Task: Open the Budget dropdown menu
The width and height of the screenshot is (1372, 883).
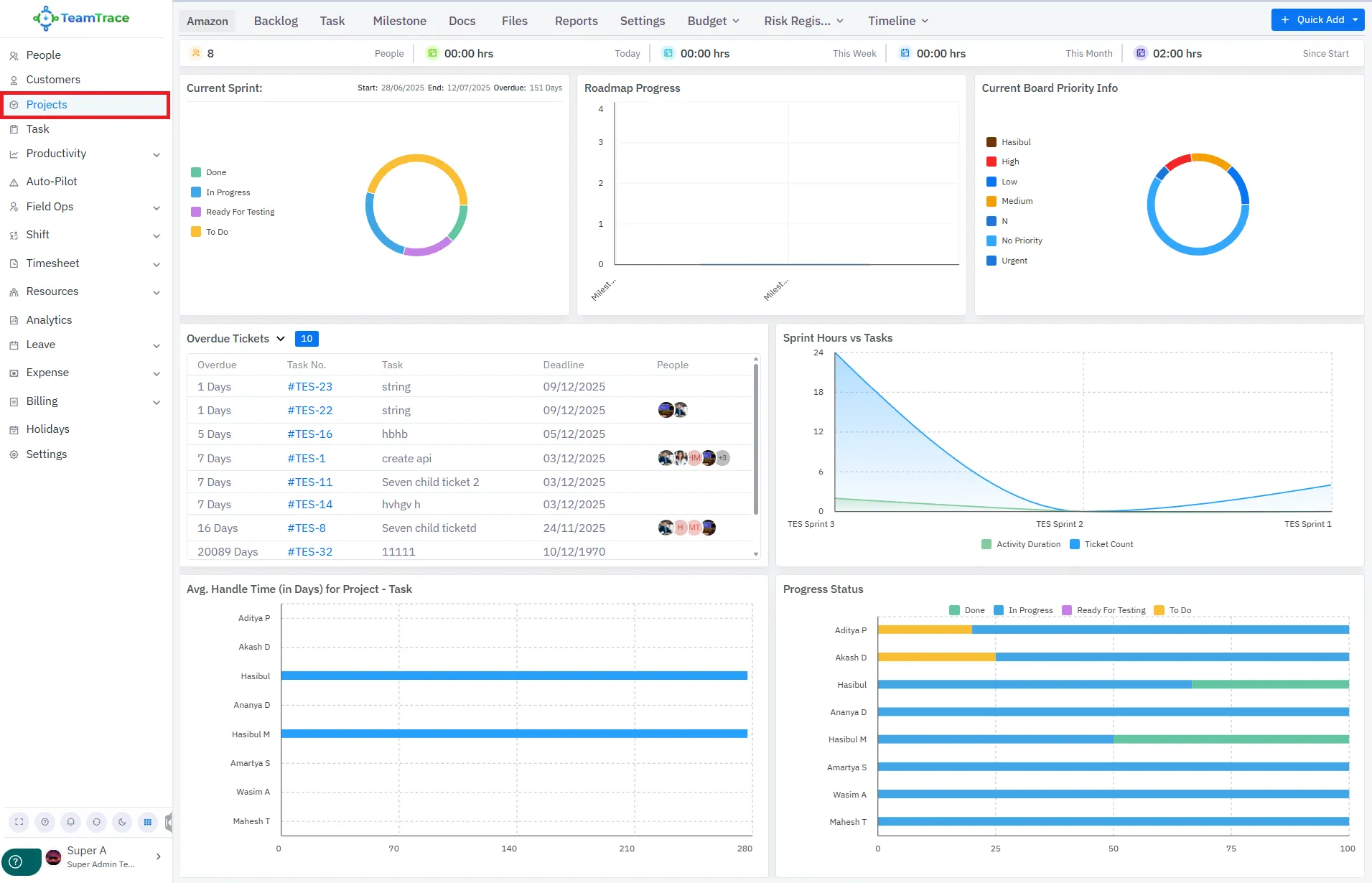Action: click(x=713, y=21)
